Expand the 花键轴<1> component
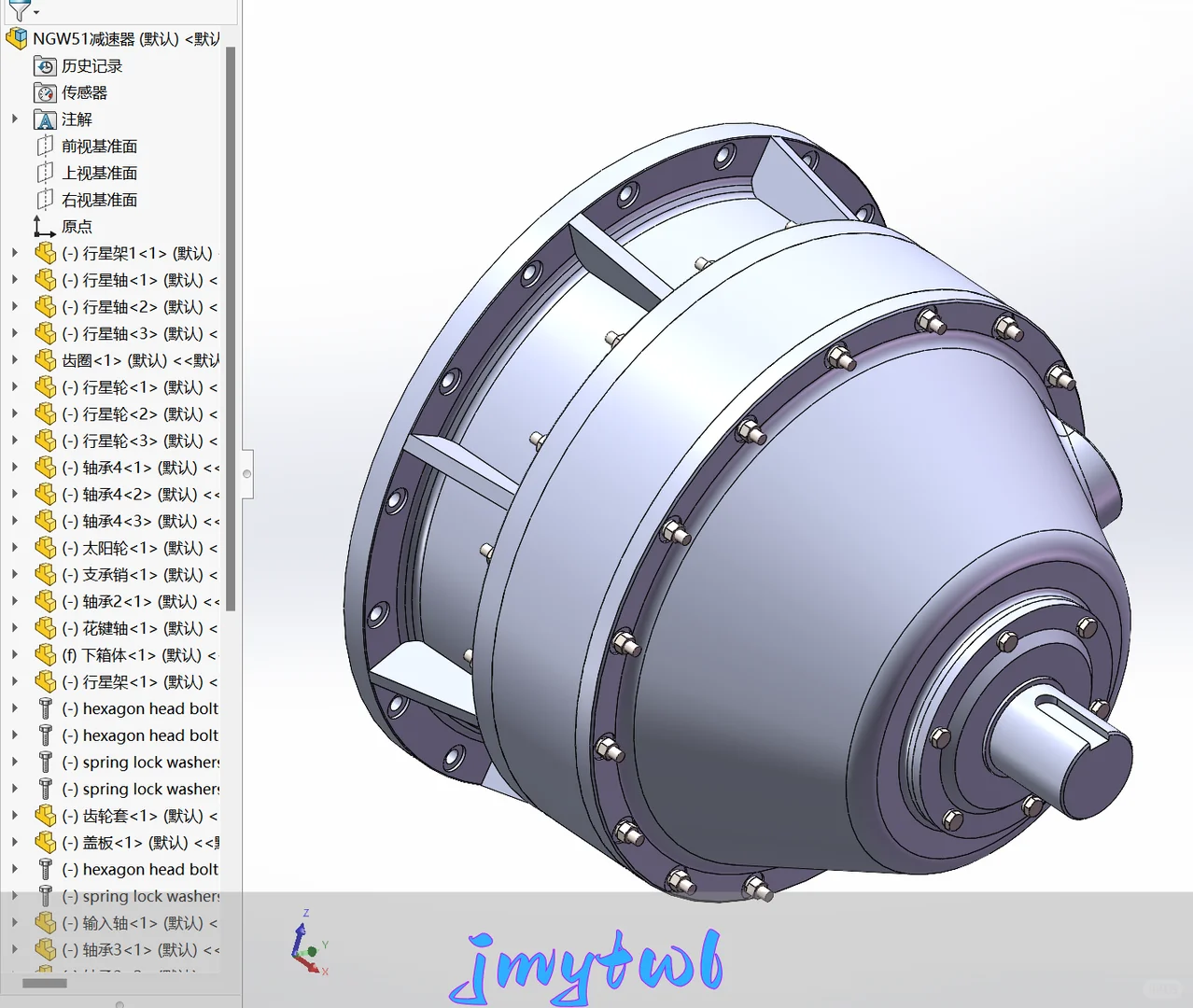Screen dimensions: 1193x1008 (x=15, y=627)
